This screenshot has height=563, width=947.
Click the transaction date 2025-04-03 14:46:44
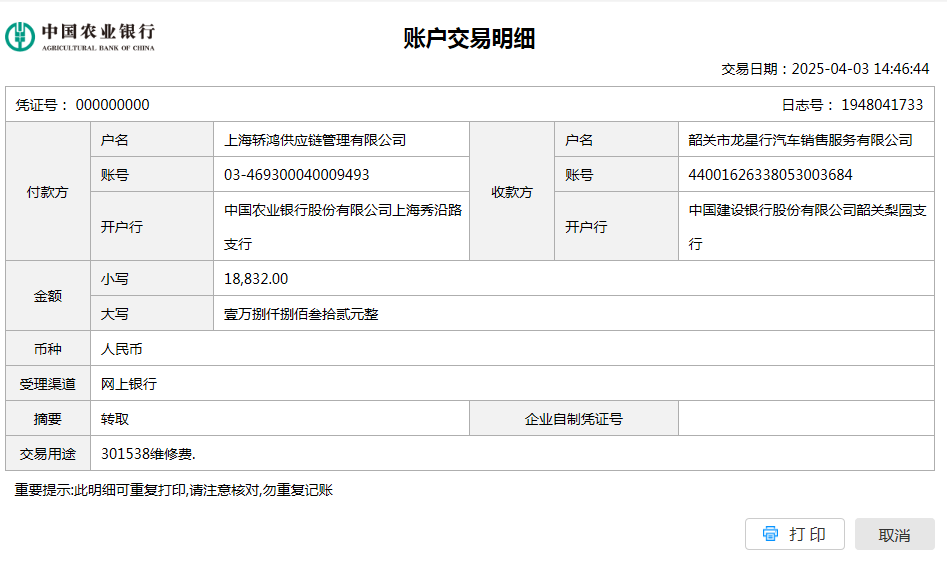point(860,69)
